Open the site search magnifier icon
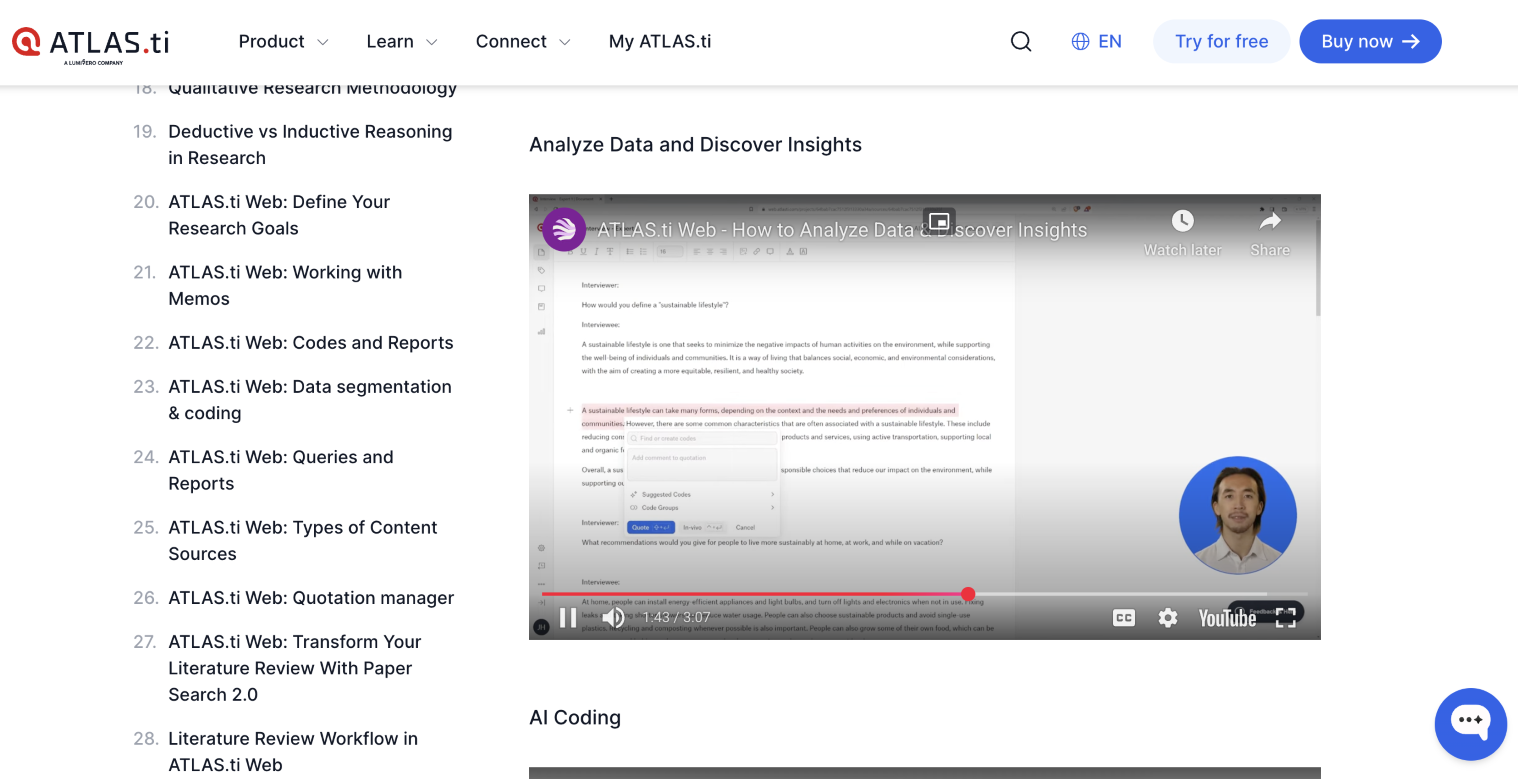1518x779 pixels. (x=1021, y=41)
